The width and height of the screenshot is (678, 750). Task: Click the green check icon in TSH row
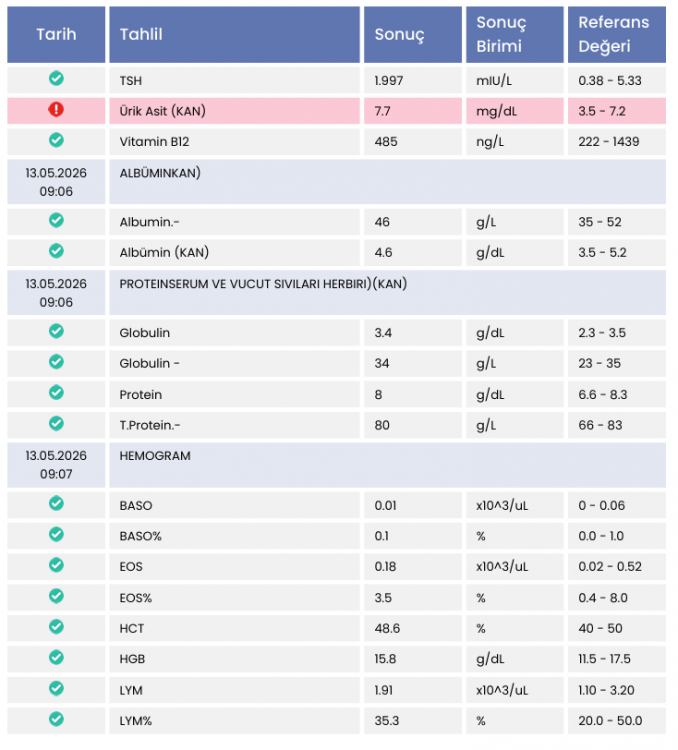[56, 78]
